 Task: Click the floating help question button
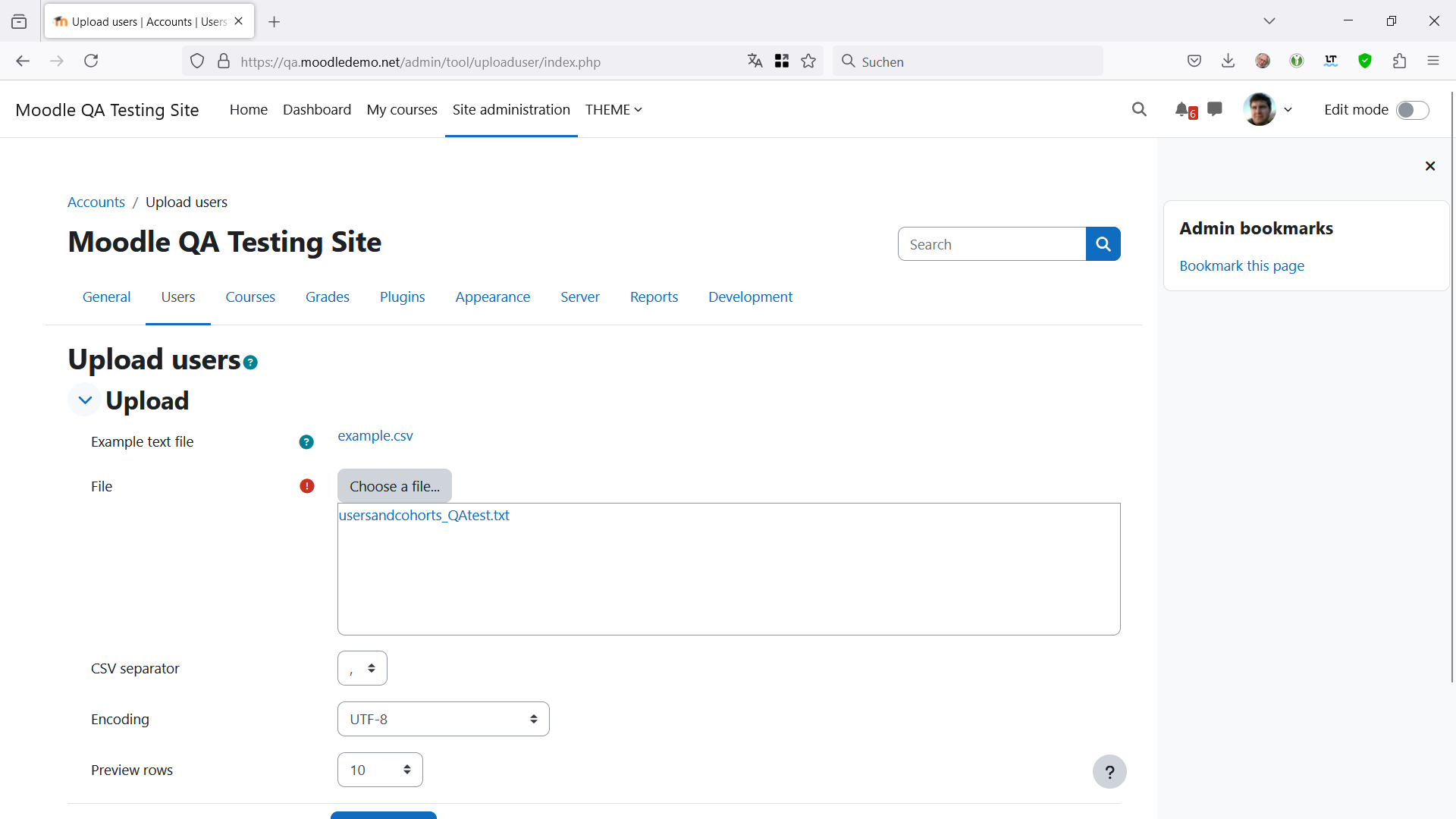point(1109,772)
